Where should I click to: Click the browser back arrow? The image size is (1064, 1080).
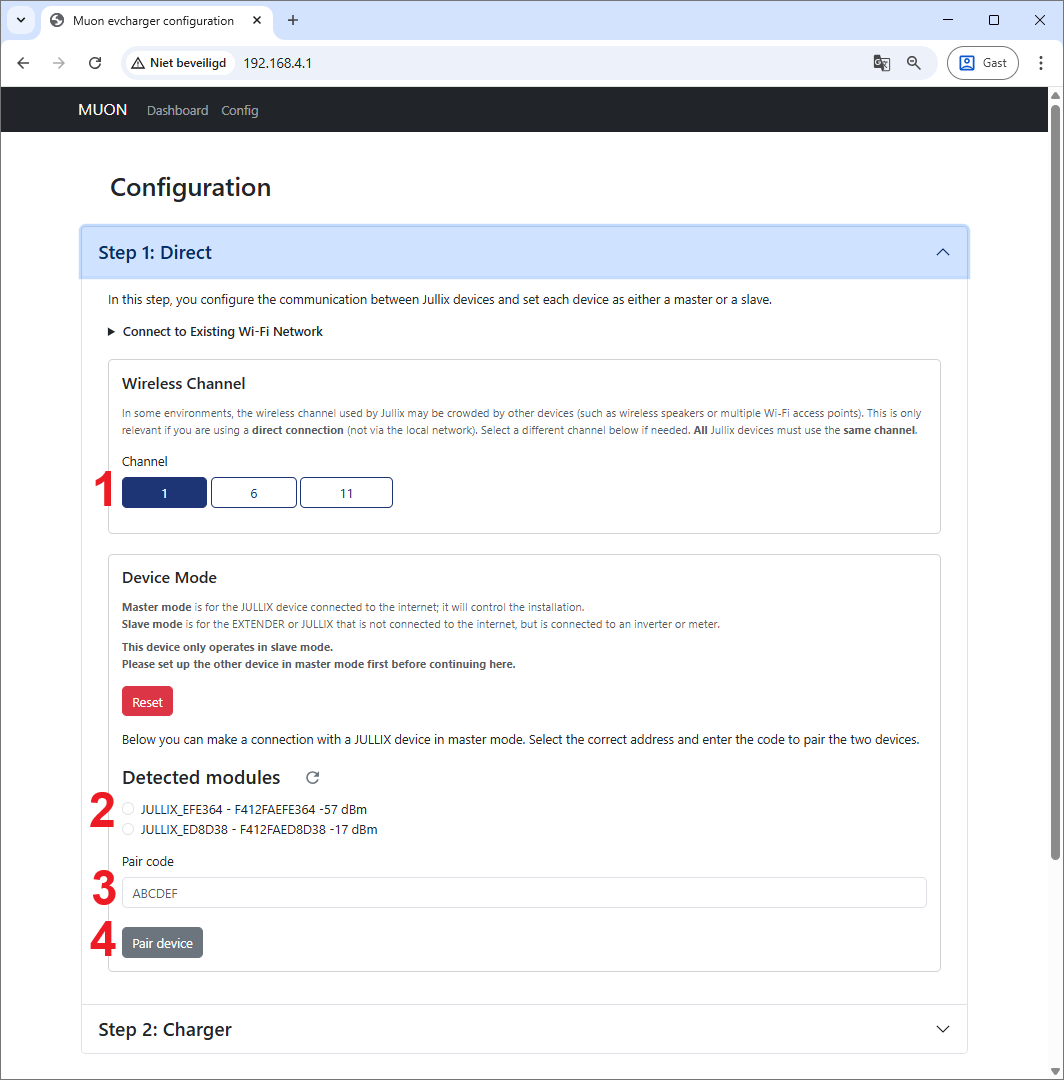pyautogui.click(x=23, y=63)
